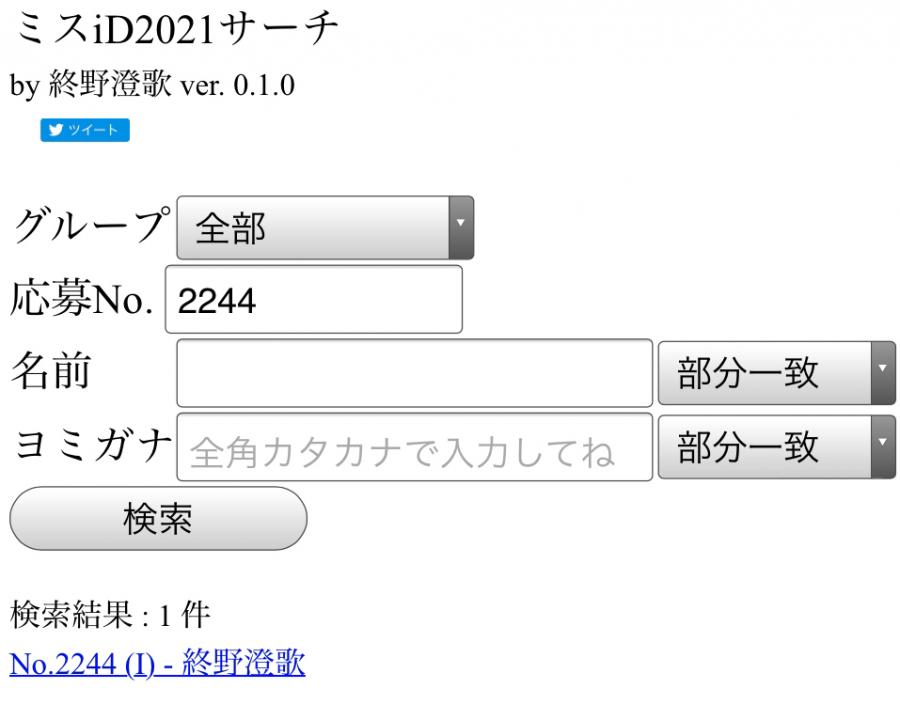Viewport: 900px width, 720px height.
Task: Click the by 終野澄歌 ver. 0.1.0 byline
Action: coord(152,86)
